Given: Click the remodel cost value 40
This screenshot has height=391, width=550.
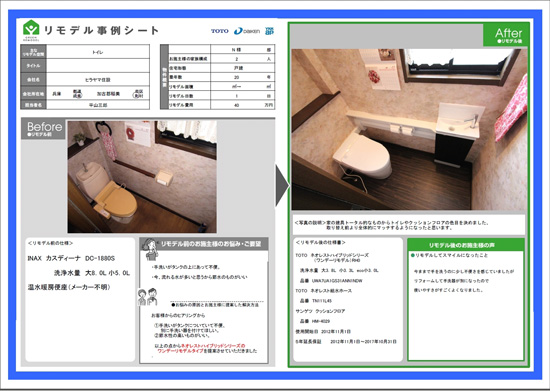Looking at the screenshot, I should [x=236, y=105].
